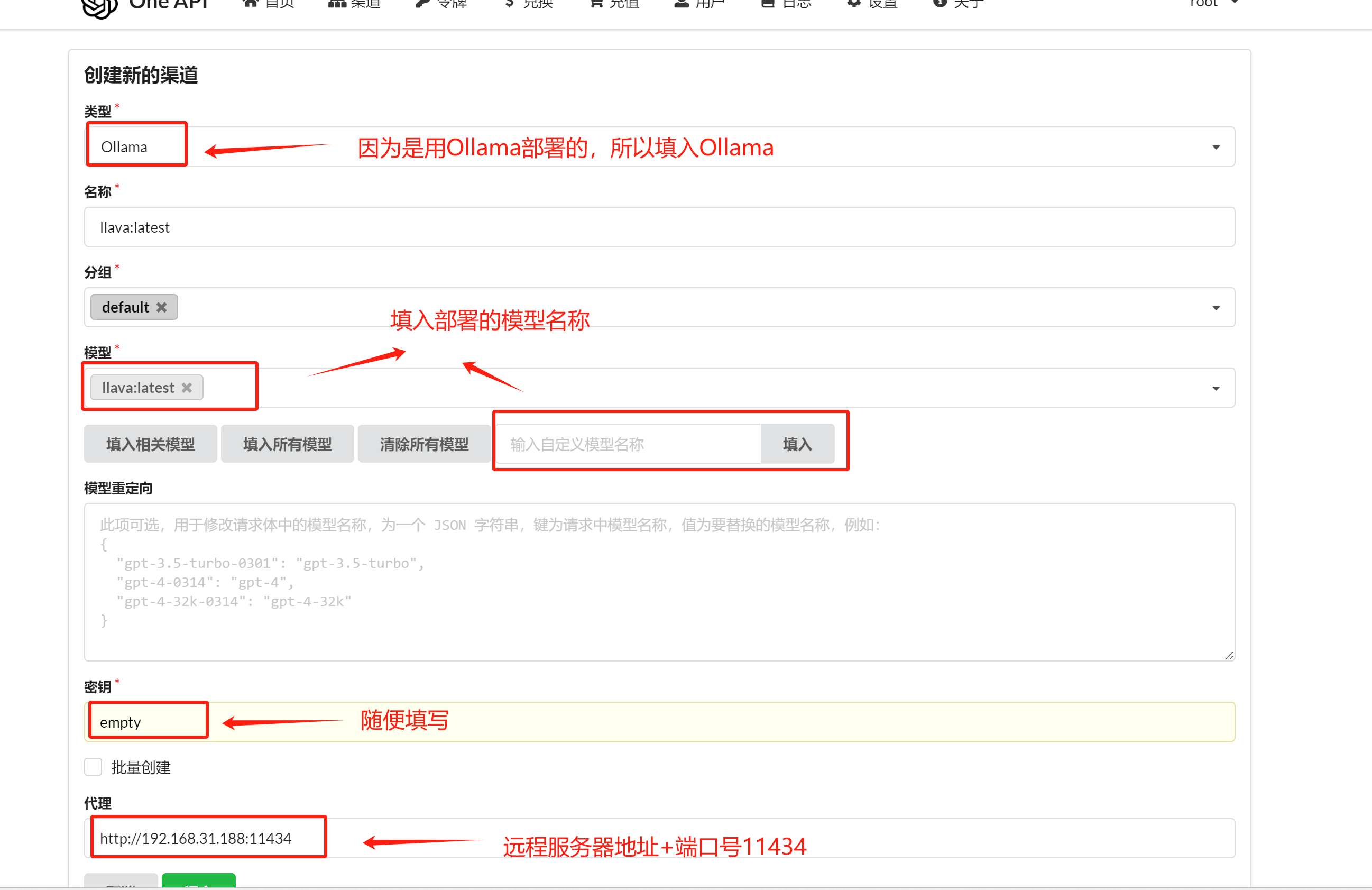Open the 设置 gear menu item
1372x890 pixels.
872,4
